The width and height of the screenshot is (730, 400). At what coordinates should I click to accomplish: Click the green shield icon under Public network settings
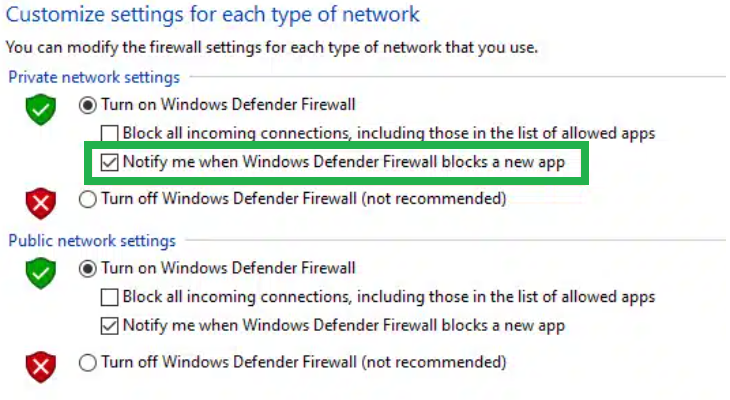click(40, 273)
